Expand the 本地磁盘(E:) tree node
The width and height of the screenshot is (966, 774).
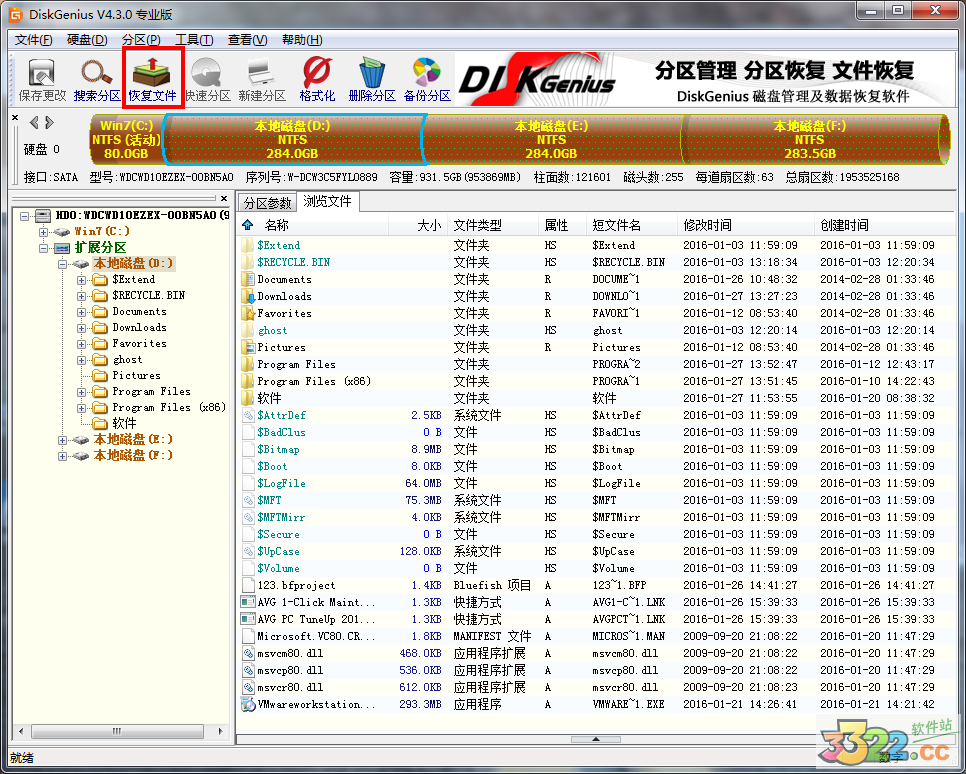coord(65,440)
